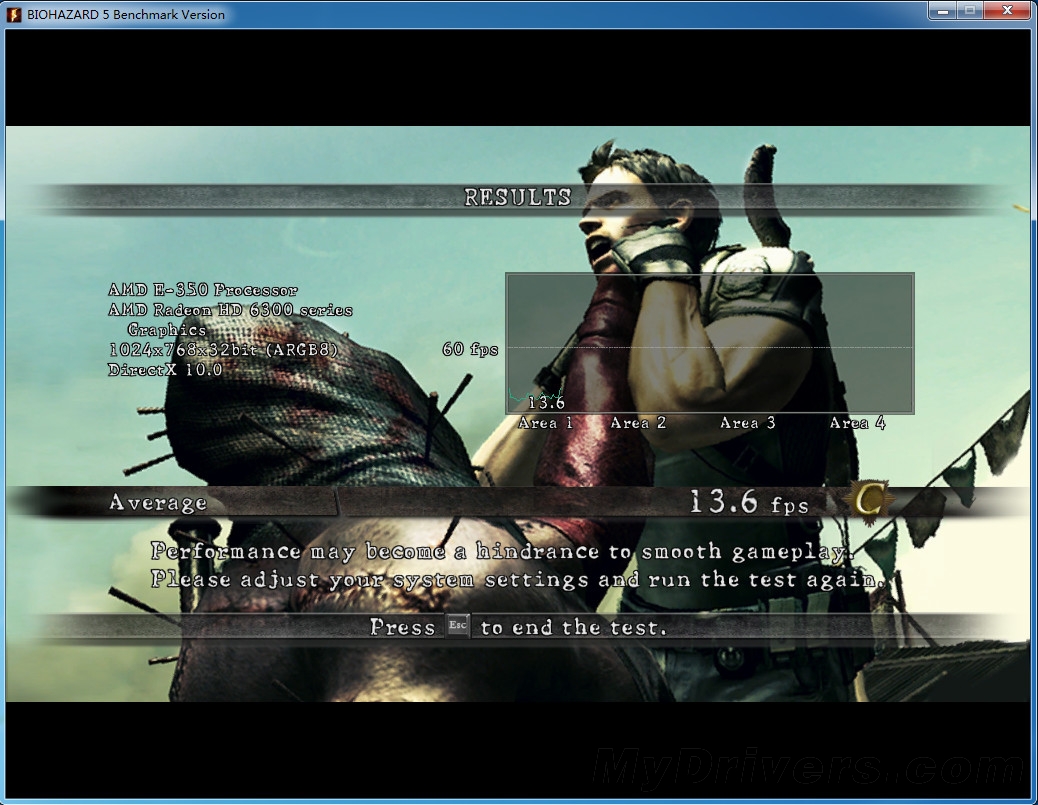
Task: Click the '13.6 fps' average result
Action: click(x=749, y=502)
